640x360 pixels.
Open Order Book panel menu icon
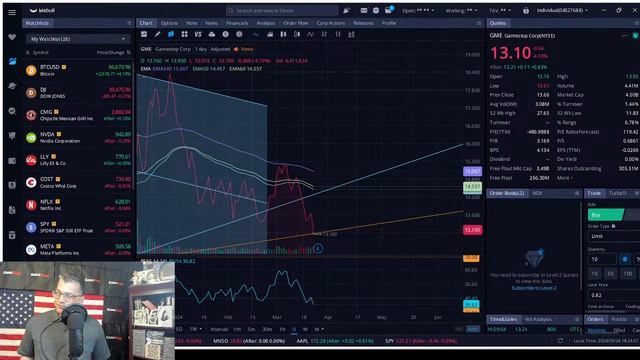(577, 193)
